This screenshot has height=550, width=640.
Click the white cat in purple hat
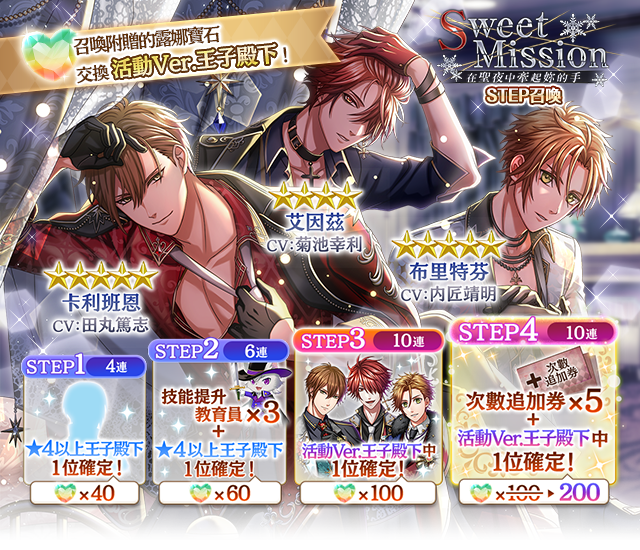(x=258, y=388)
